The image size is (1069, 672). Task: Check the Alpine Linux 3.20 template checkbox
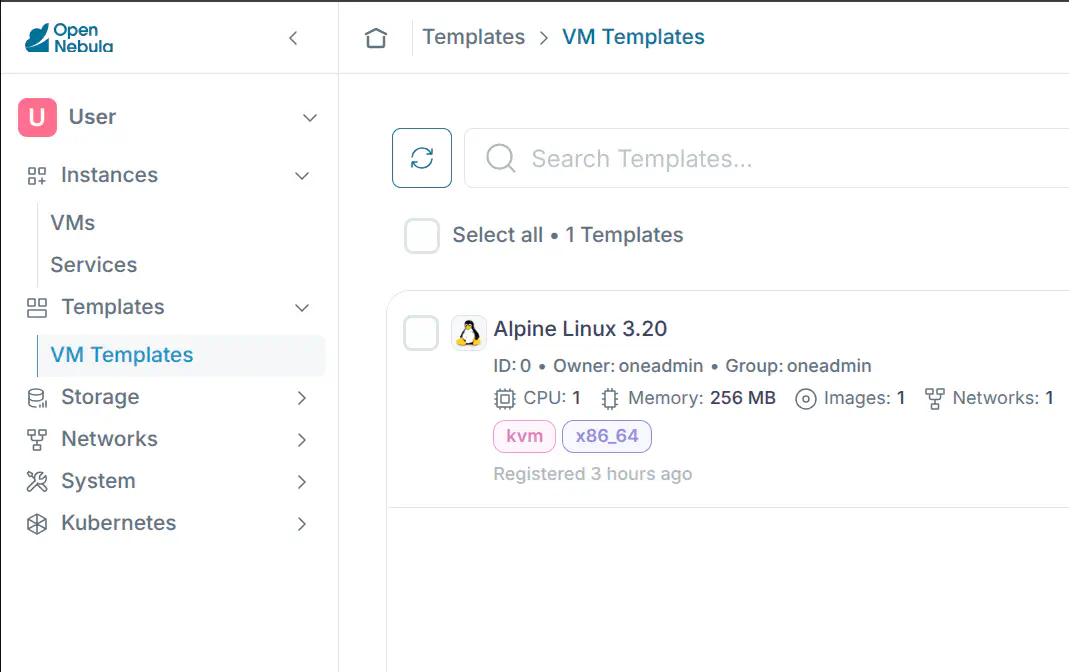coord(421,333)
